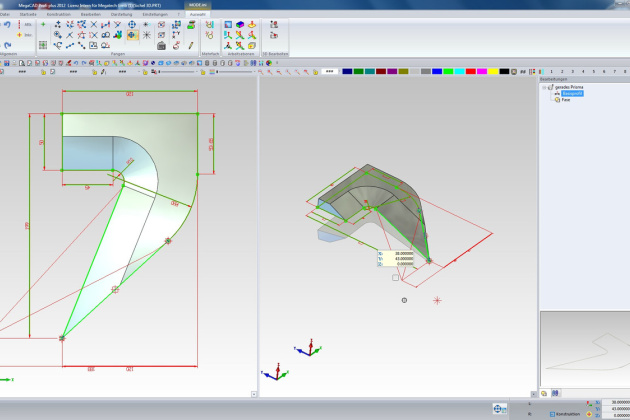Toggle the small checkbox below the coordinate popup
This screenshot has width=630, height=420.
coord(395,278)
